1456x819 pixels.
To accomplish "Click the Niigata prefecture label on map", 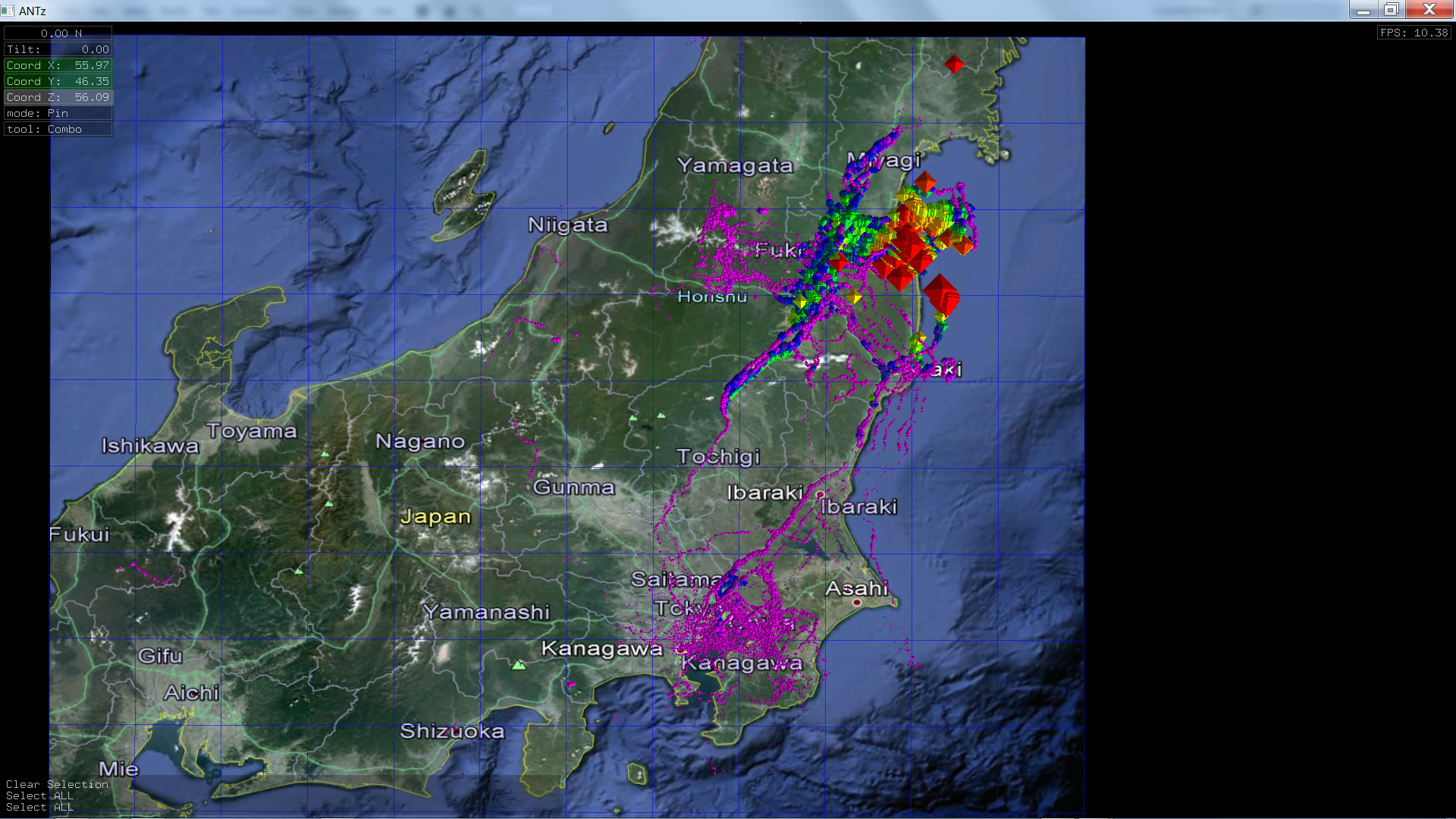I will 567,224.
